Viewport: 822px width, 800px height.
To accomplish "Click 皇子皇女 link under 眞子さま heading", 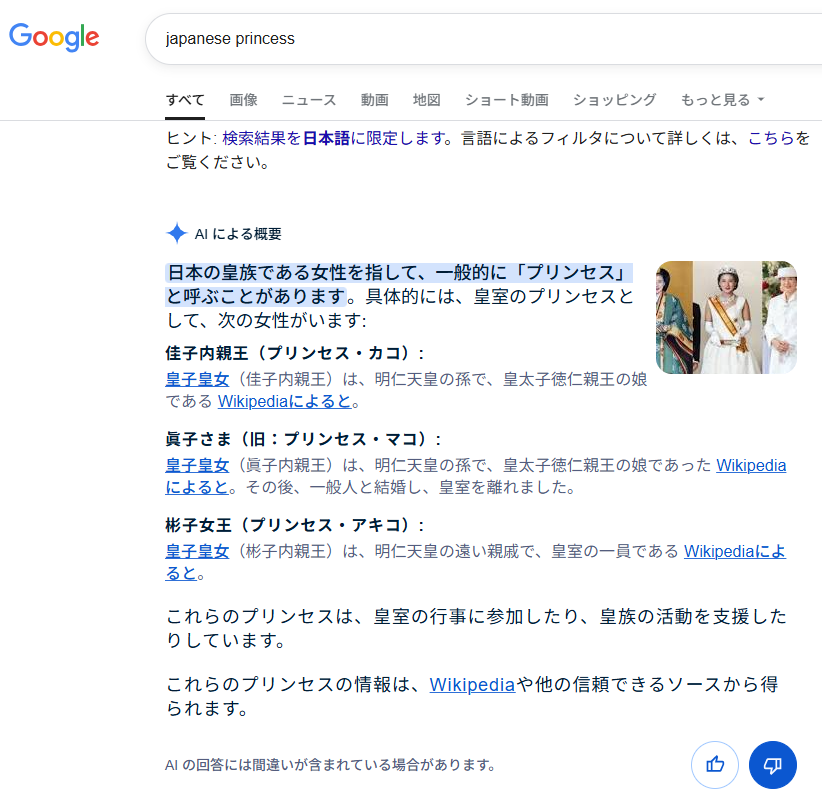I will [x=197, y=465].
